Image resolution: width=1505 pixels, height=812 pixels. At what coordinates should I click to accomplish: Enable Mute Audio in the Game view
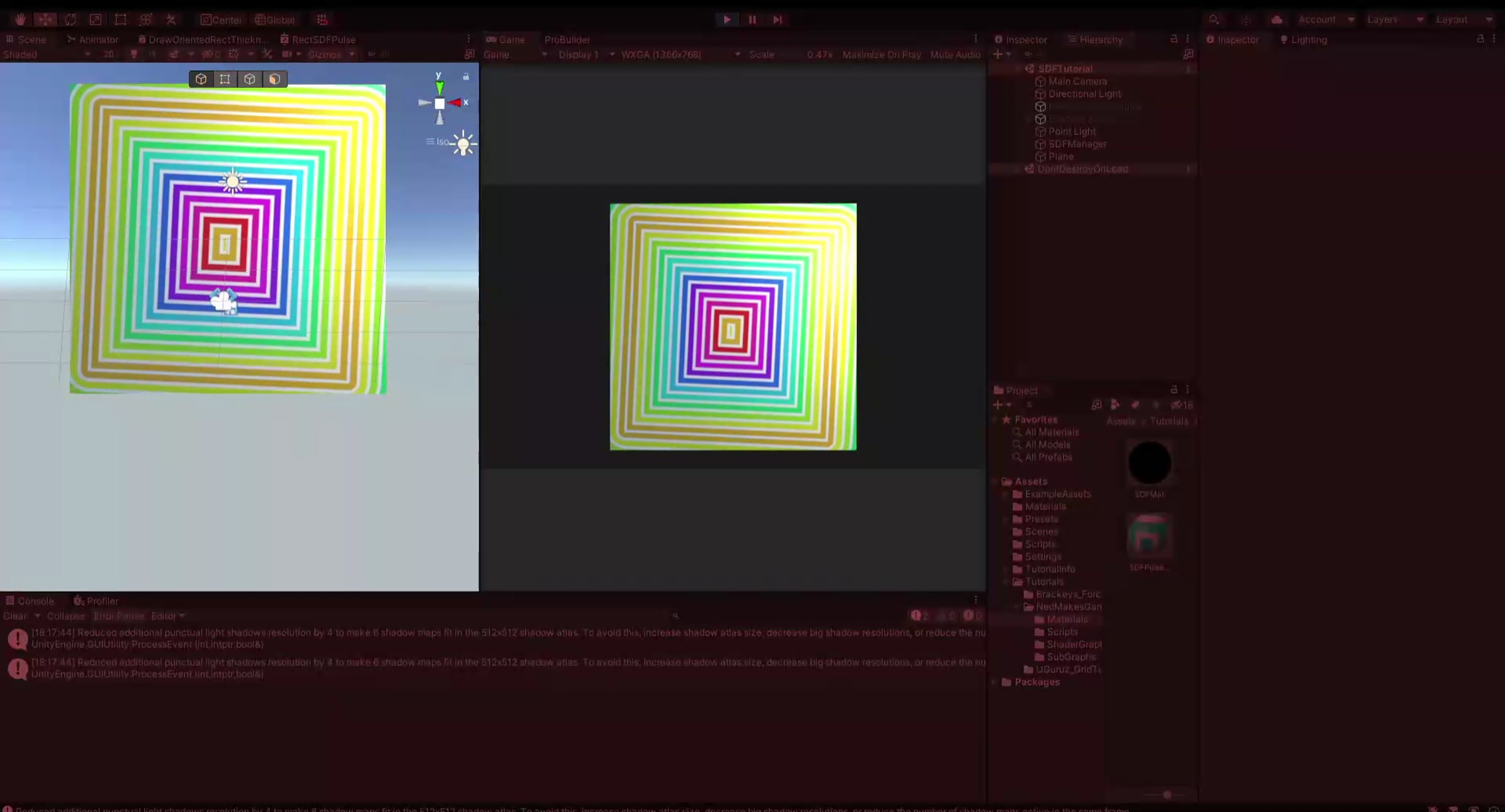click(955, 55)
